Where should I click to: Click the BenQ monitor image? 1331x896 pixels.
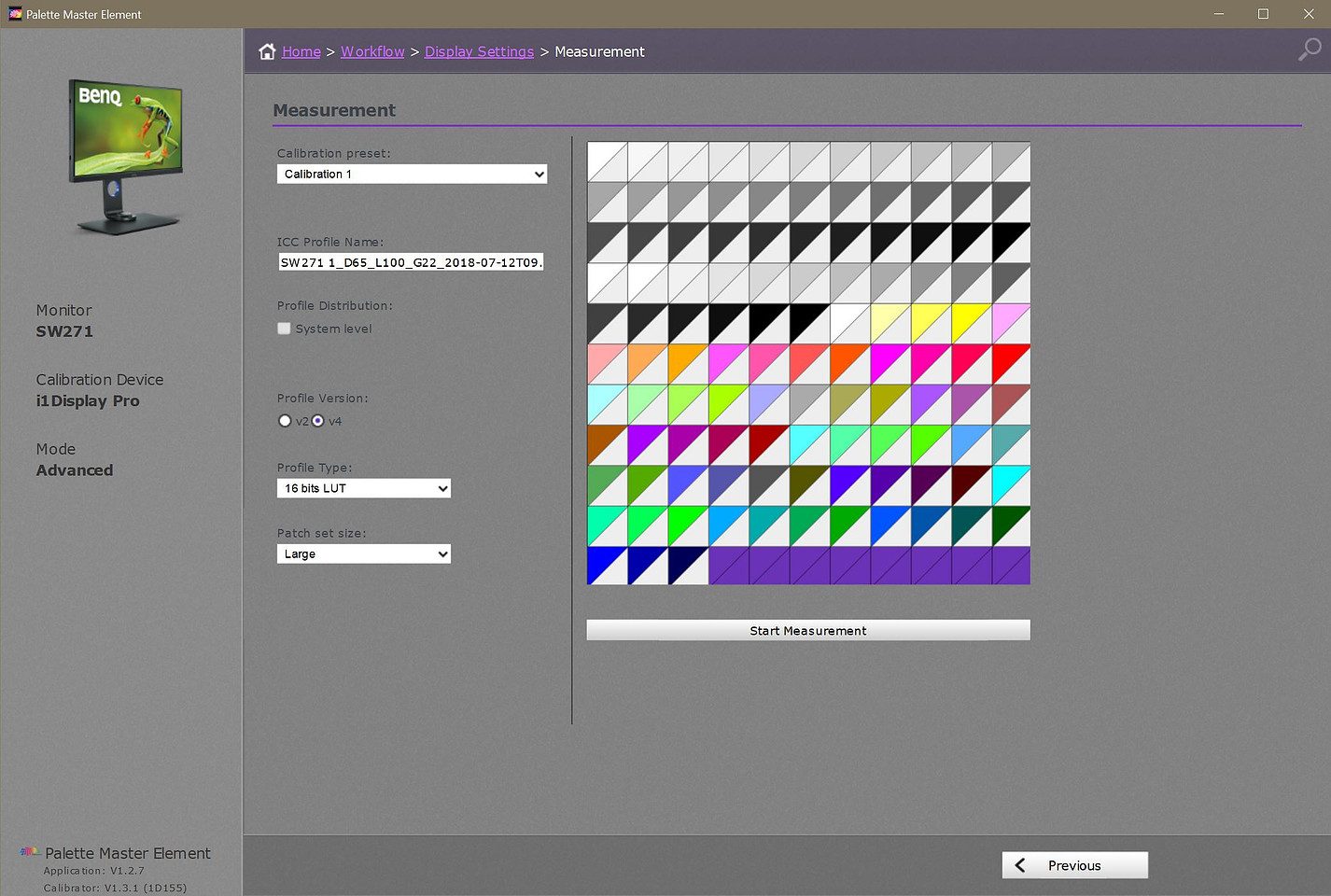pyautogui.click(x=125, y=156)
